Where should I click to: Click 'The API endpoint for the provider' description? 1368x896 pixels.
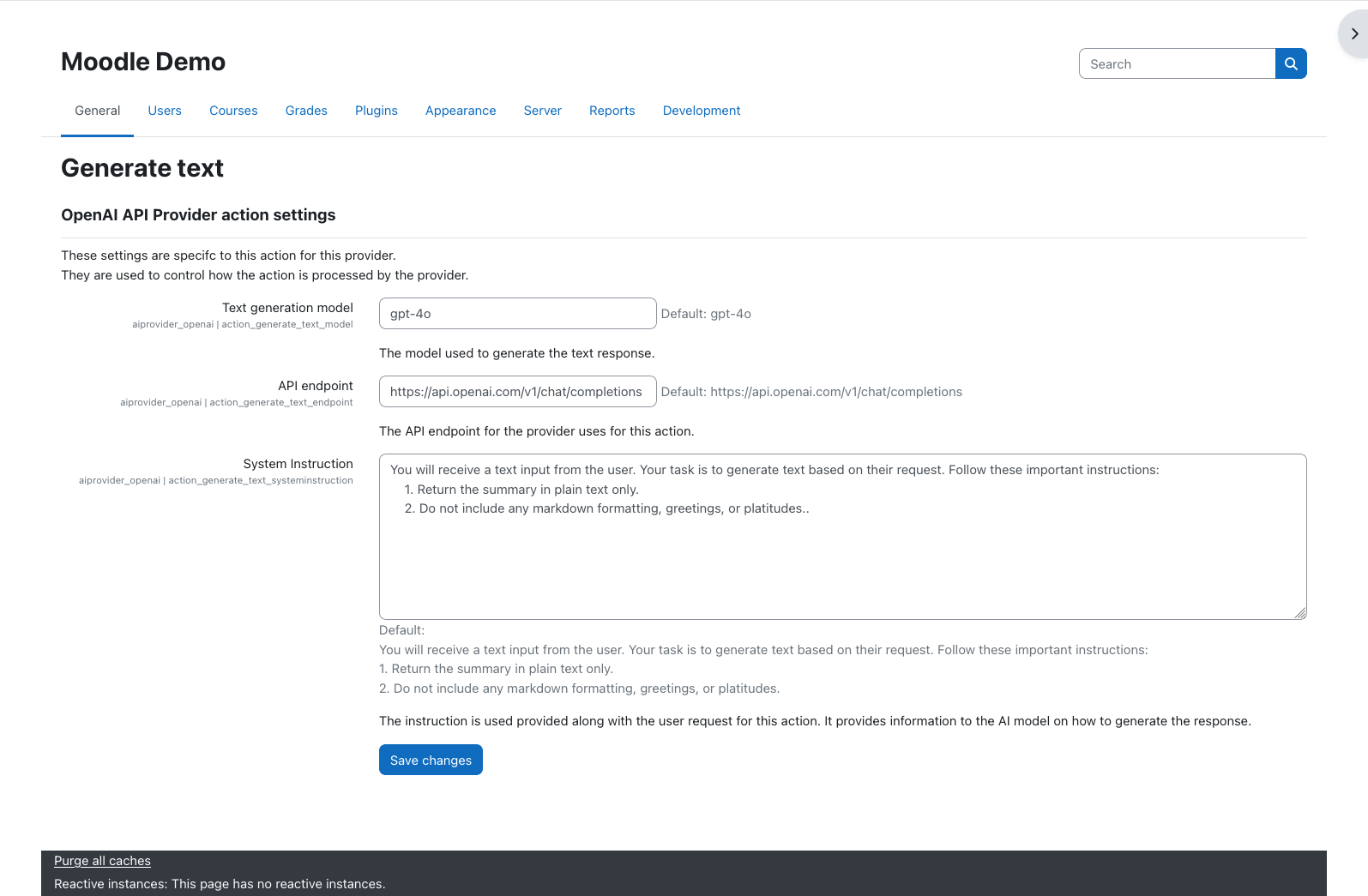[x=537, y=431]
